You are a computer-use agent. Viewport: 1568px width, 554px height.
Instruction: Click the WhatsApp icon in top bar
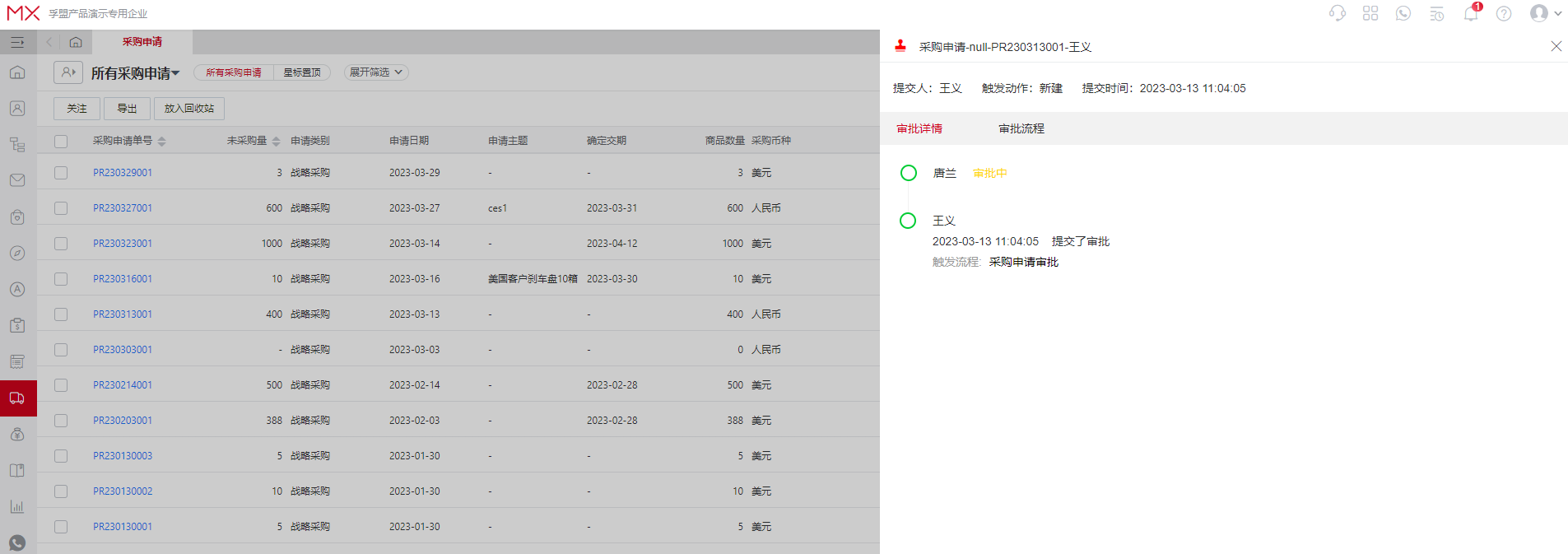[1403, 14]
